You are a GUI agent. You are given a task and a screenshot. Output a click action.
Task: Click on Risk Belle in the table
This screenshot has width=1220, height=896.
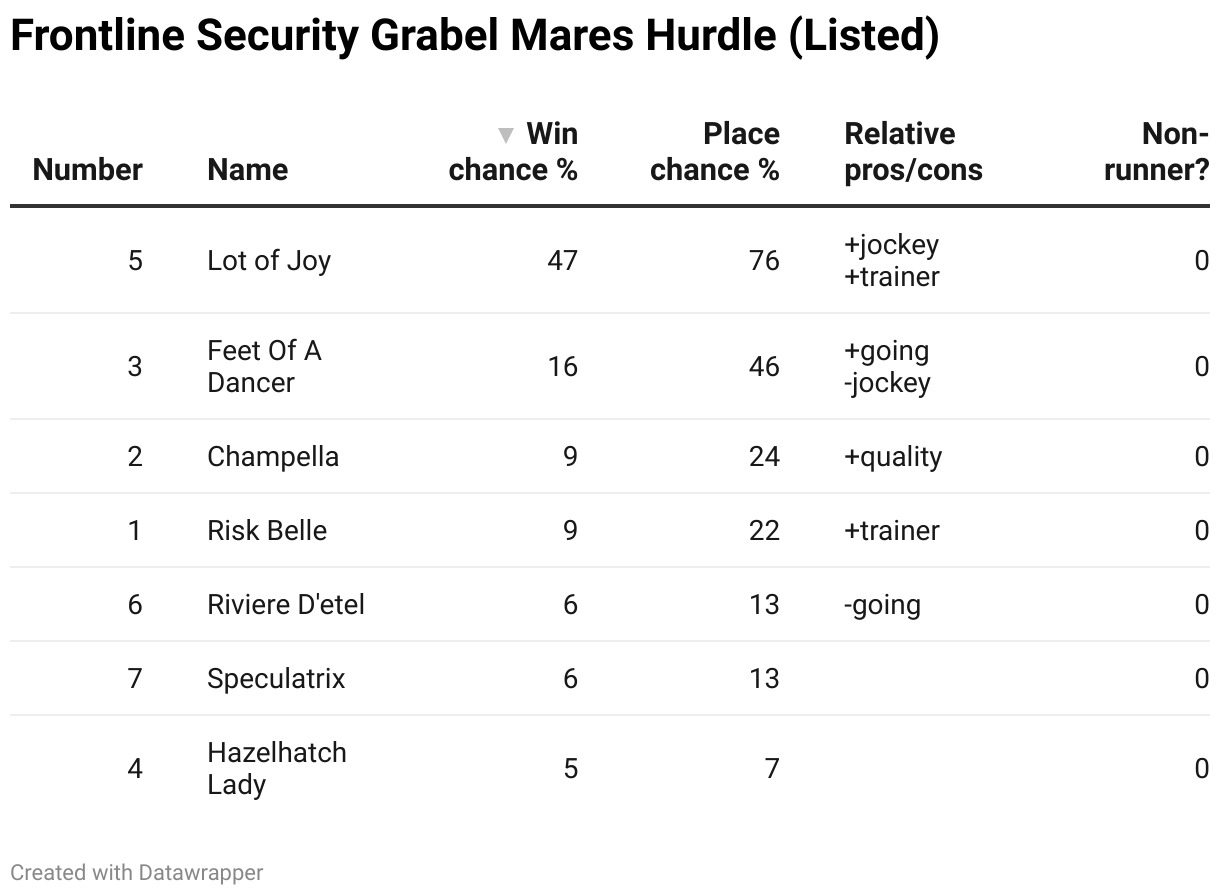pyautogui.click(x=267, y=530)
